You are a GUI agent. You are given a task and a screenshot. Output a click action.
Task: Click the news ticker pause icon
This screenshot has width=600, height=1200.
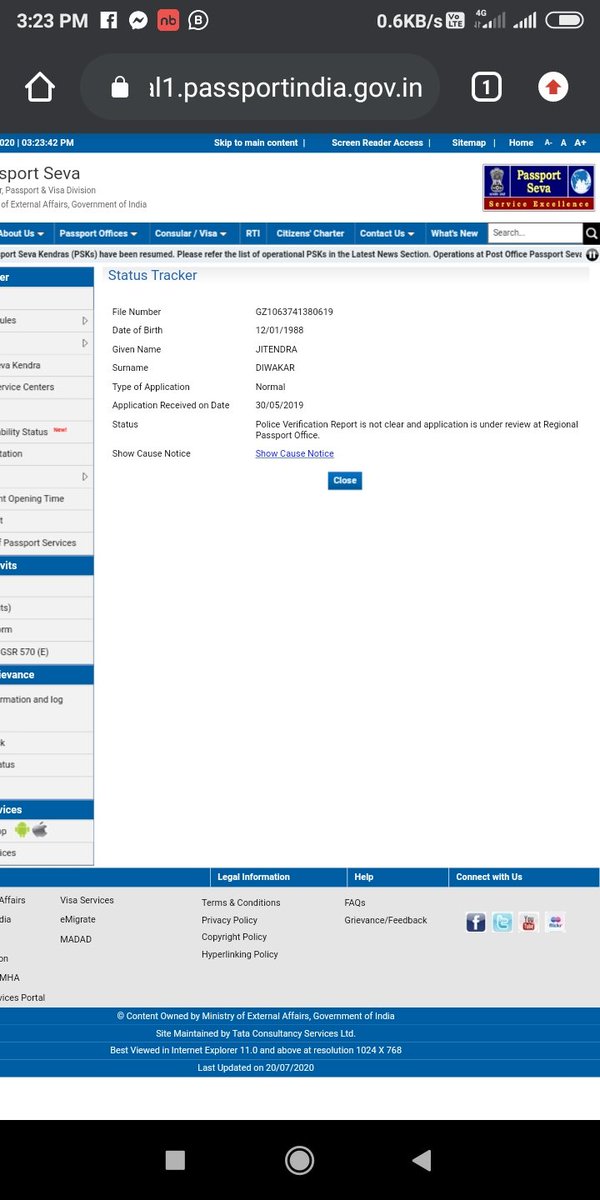point(593,255)
